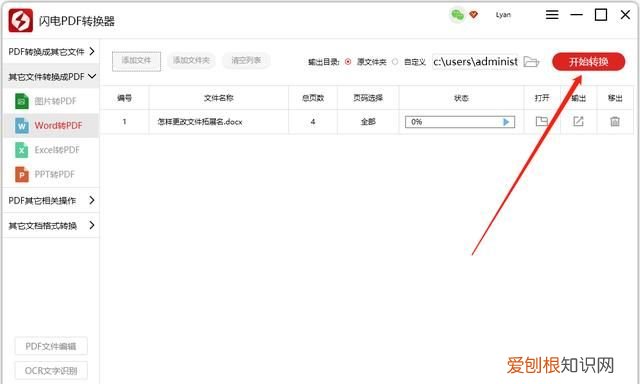Image resolution: width=640 pixels, height=384 pixels.
Task: Click output path field c:\users\administ
Action: [x=476, y=62]
